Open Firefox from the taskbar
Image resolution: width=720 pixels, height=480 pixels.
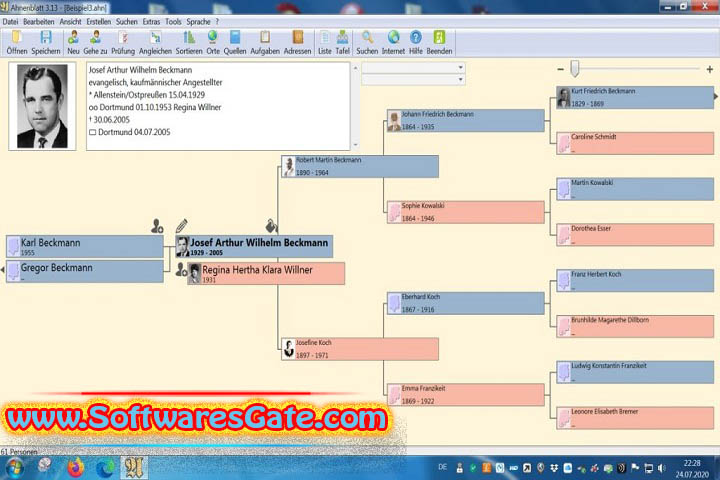point(76,468)
